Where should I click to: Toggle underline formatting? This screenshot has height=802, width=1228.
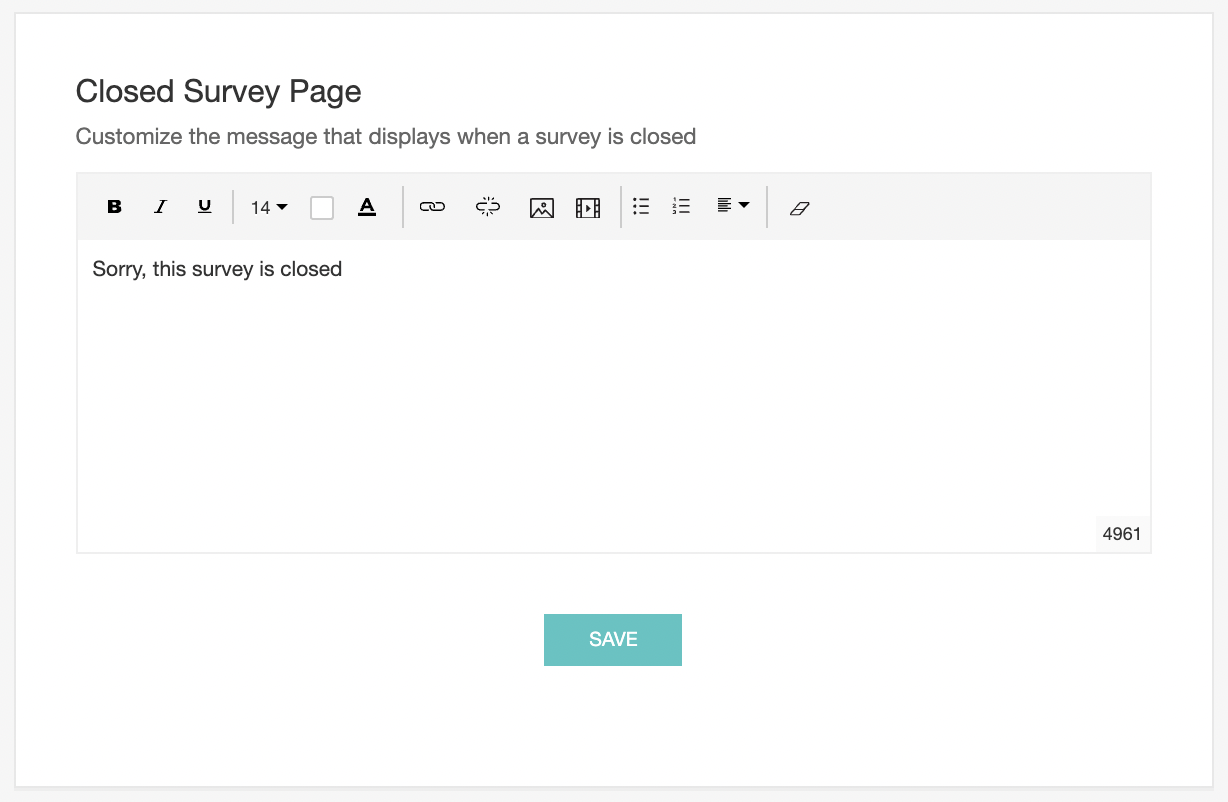(205, 207)
